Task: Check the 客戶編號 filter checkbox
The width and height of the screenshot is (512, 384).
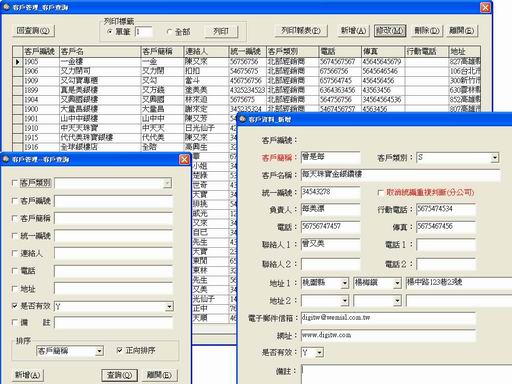Action: [x=15, y=201]
